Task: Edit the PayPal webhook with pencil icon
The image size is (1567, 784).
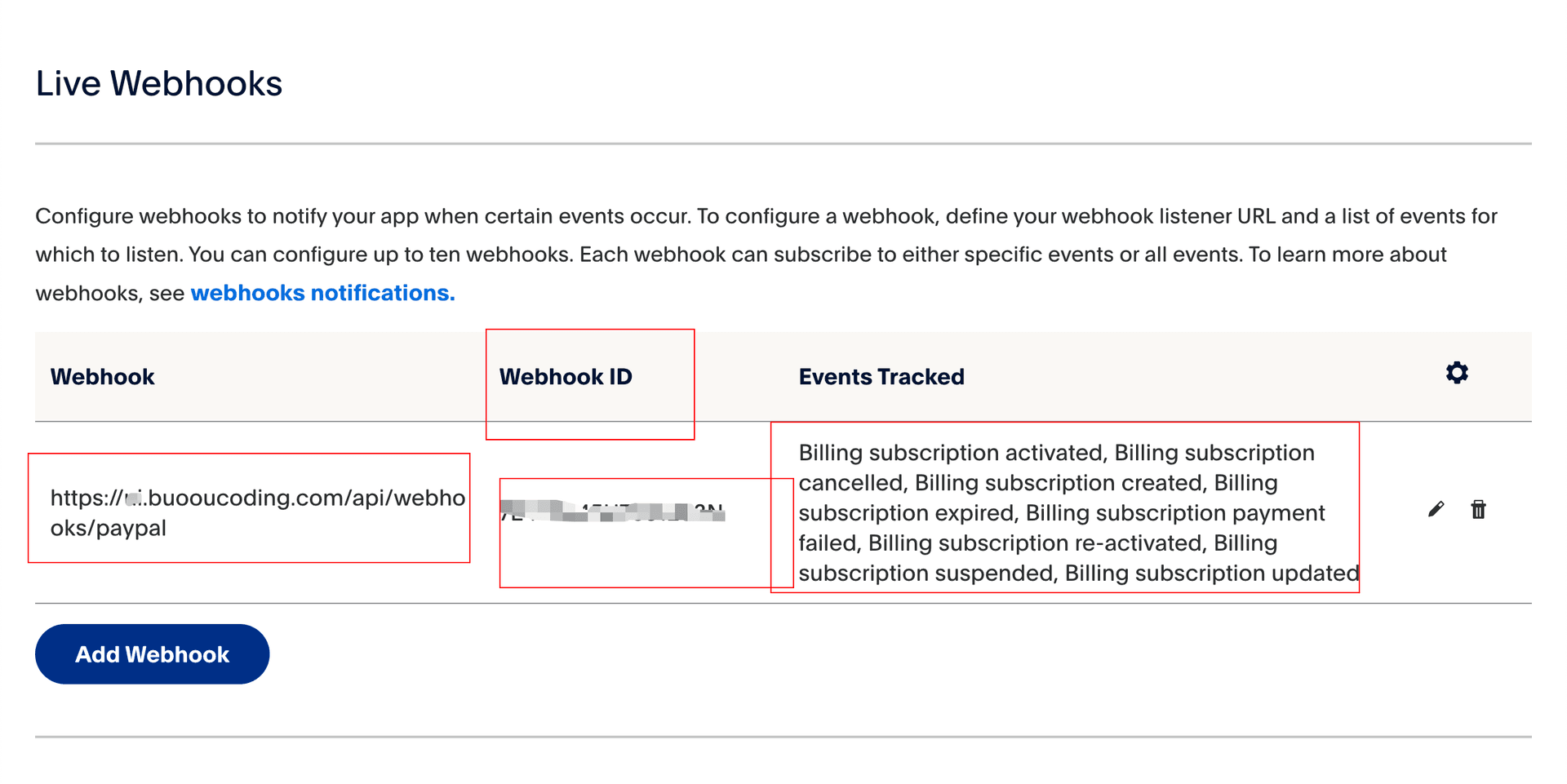Action: [x=1436, y=510]
